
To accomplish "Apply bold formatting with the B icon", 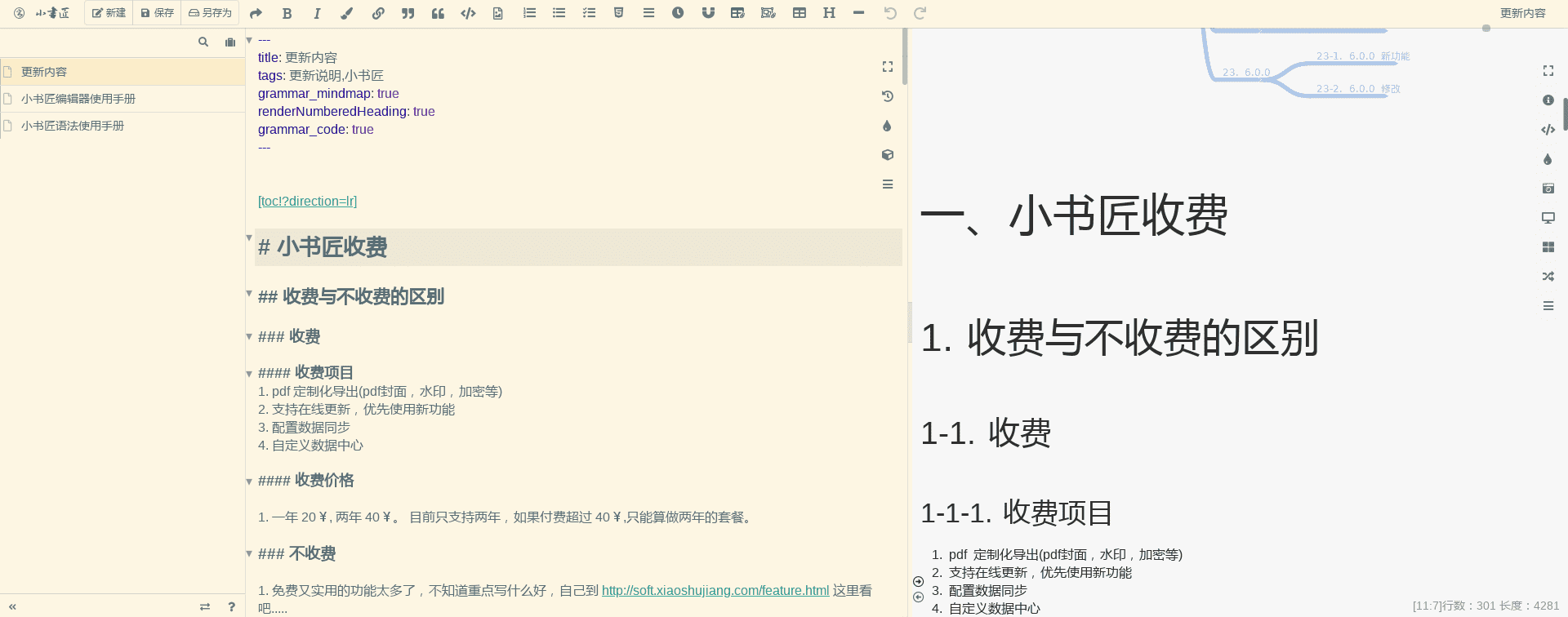I will (287, 13).
